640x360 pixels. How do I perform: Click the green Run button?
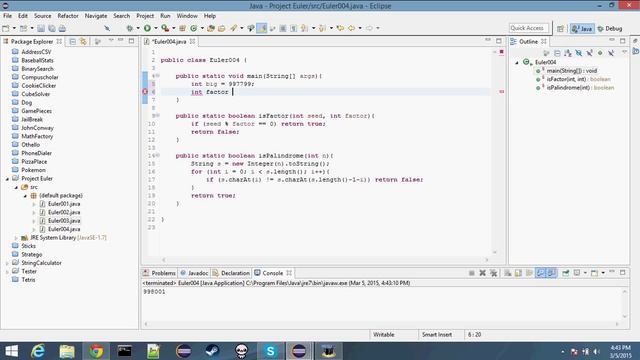tap(147, 28)
